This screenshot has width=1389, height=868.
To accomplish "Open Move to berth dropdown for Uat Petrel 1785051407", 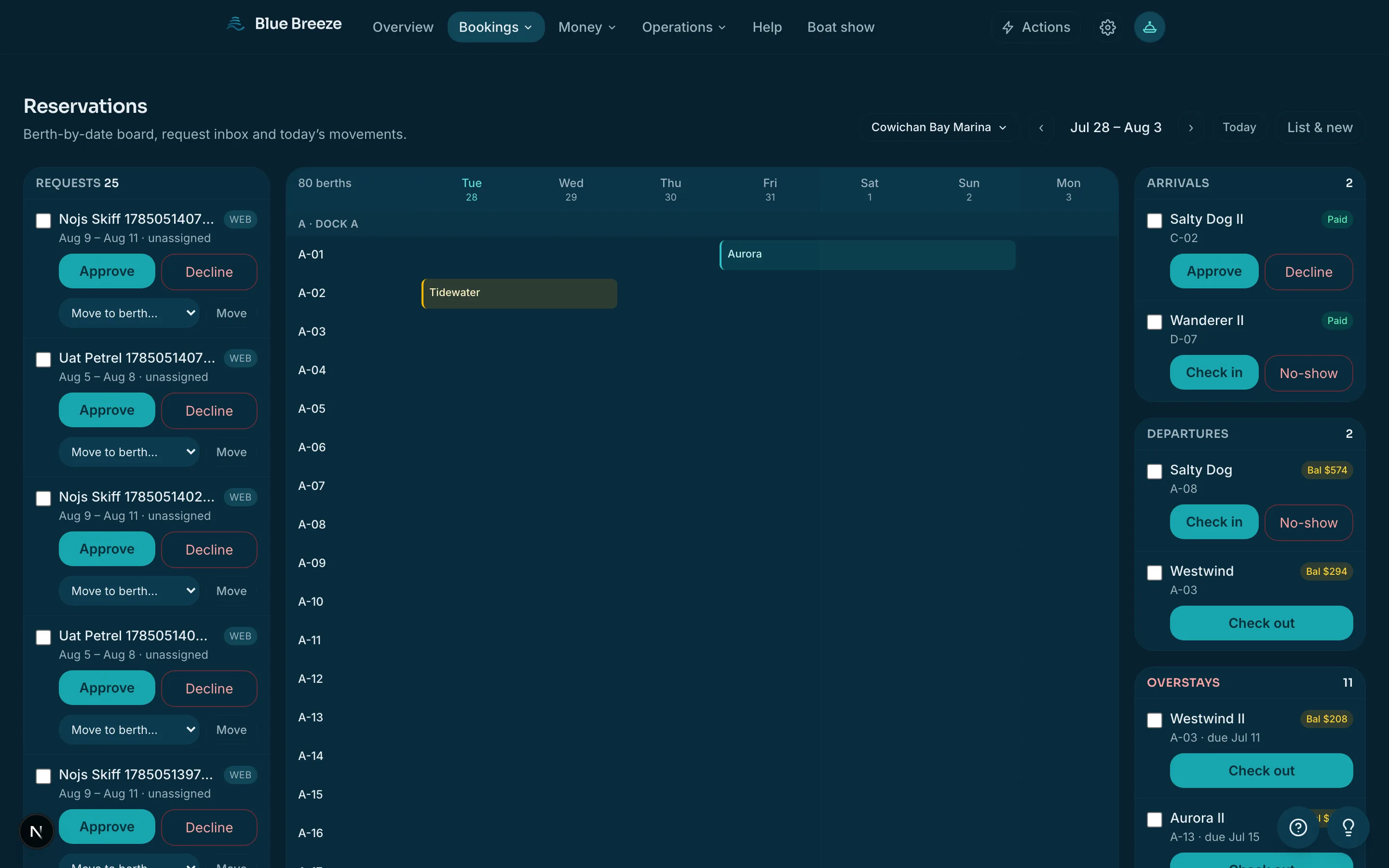I will (129, 452).
